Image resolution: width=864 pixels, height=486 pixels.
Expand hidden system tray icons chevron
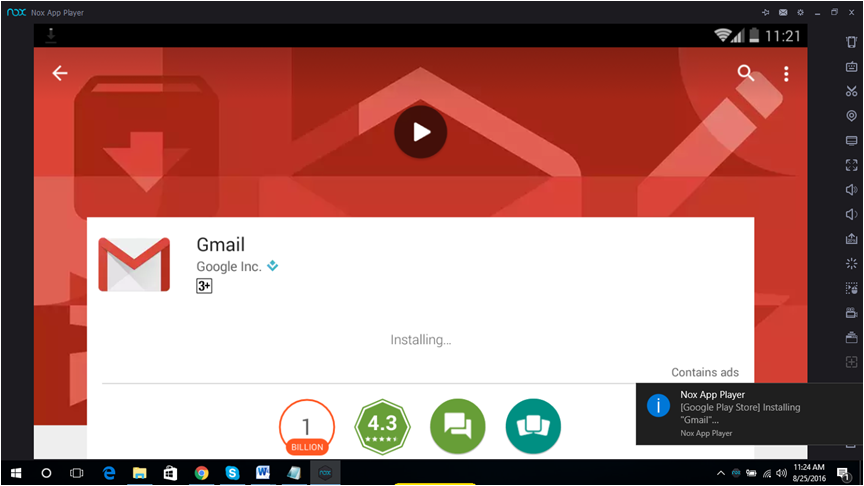pyautogui.click(x=720, y=473)
